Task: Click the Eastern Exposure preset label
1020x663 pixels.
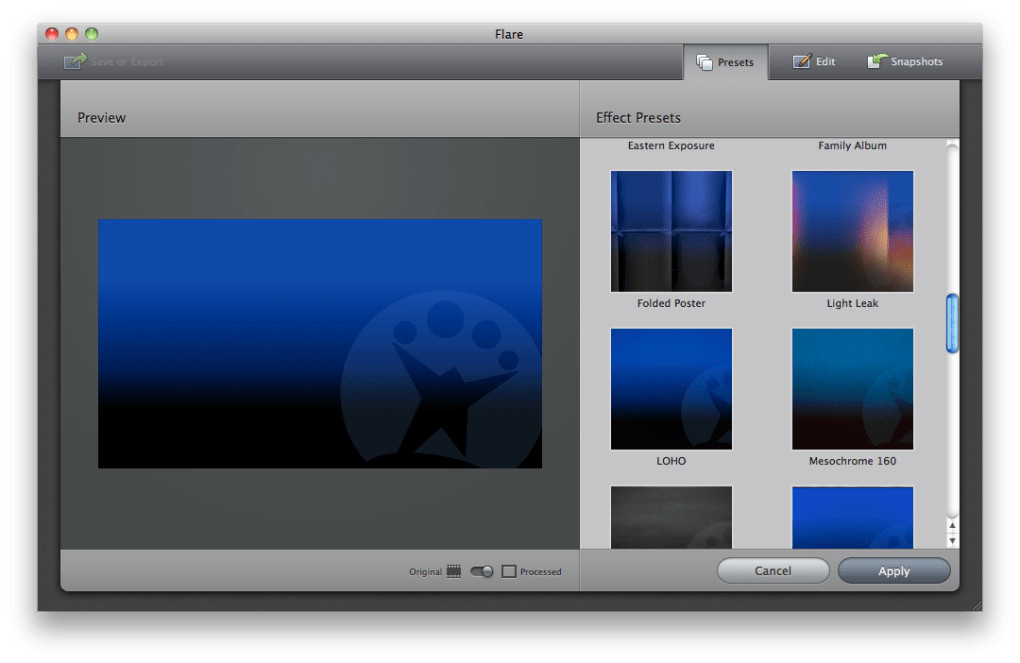Action: coord(671,146)
